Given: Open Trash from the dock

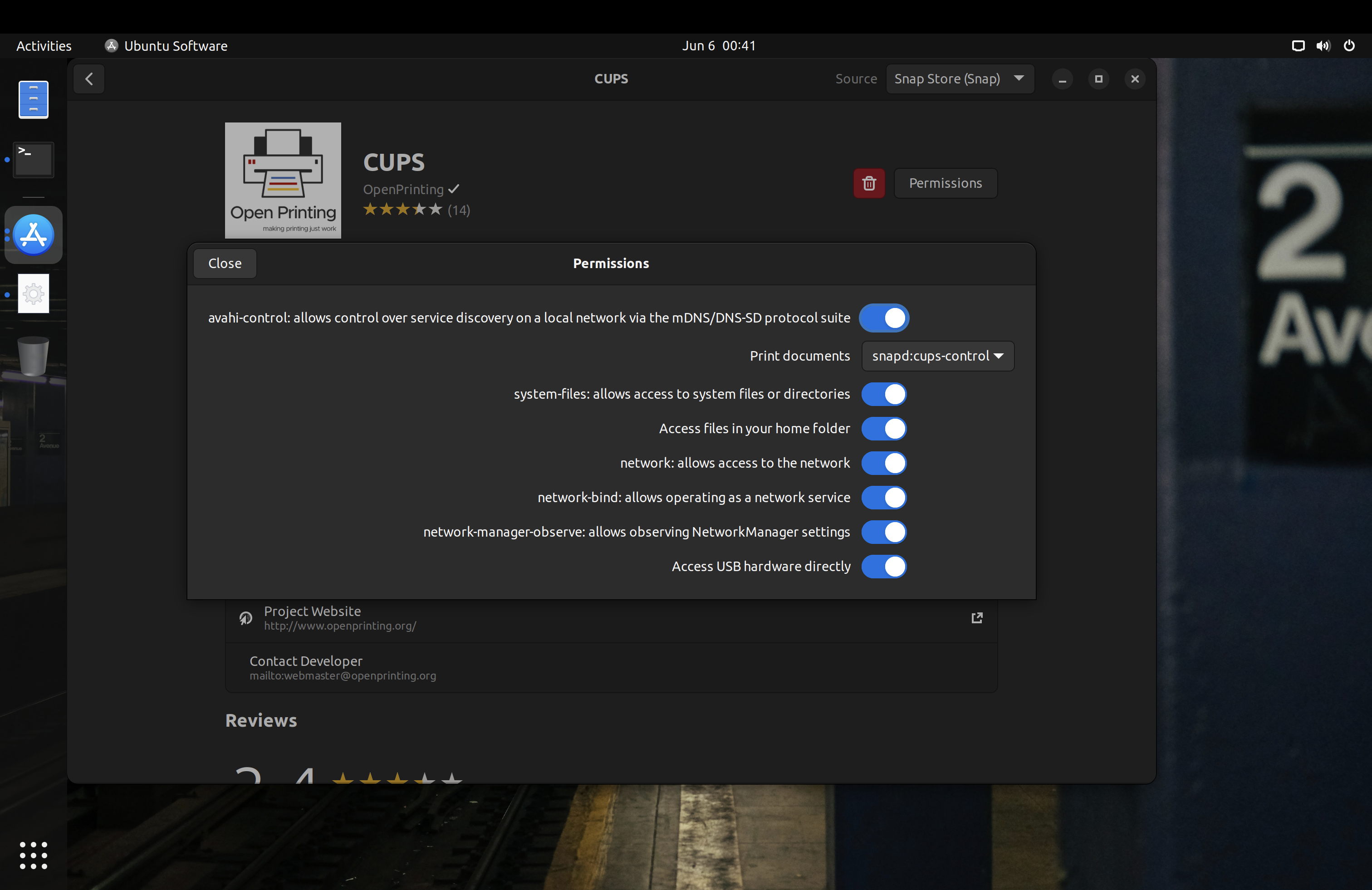Looking at the screenshot, I should point(34,356).
